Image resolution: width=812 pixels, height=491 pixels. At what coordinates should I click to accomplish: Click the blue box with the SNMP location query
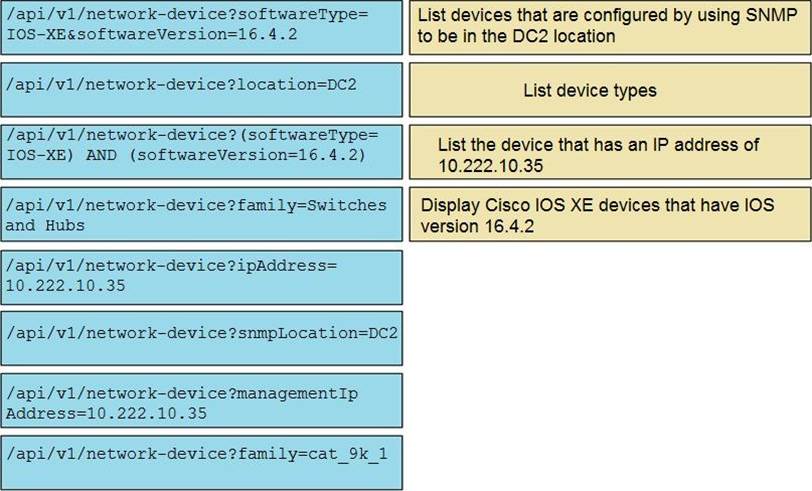pos(202,338)
